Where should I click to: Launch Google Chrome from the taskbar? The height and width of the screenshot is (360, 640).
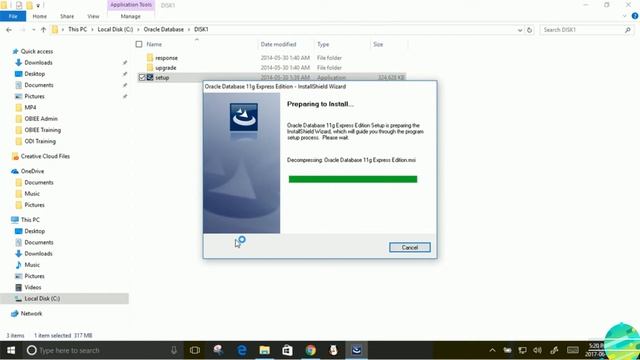point(311,350)
